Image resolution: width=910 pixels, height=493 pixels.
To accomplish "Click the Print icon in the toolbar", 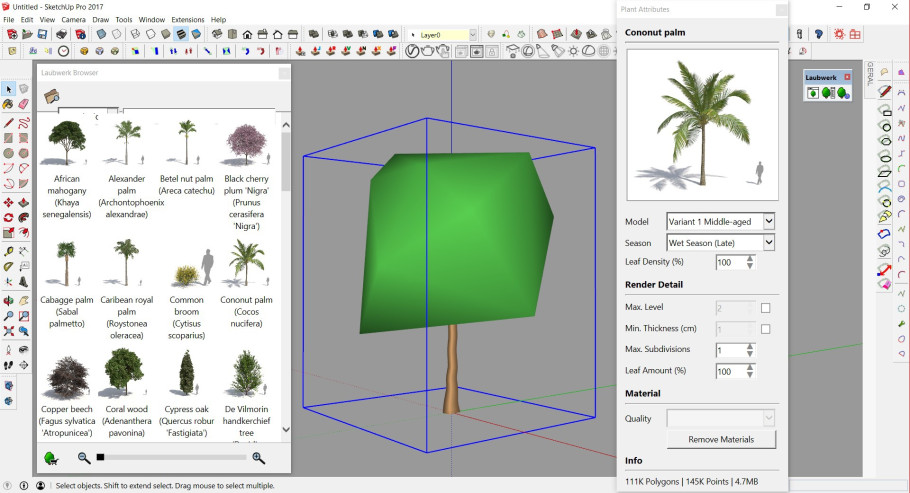I will tap(62, 34).
